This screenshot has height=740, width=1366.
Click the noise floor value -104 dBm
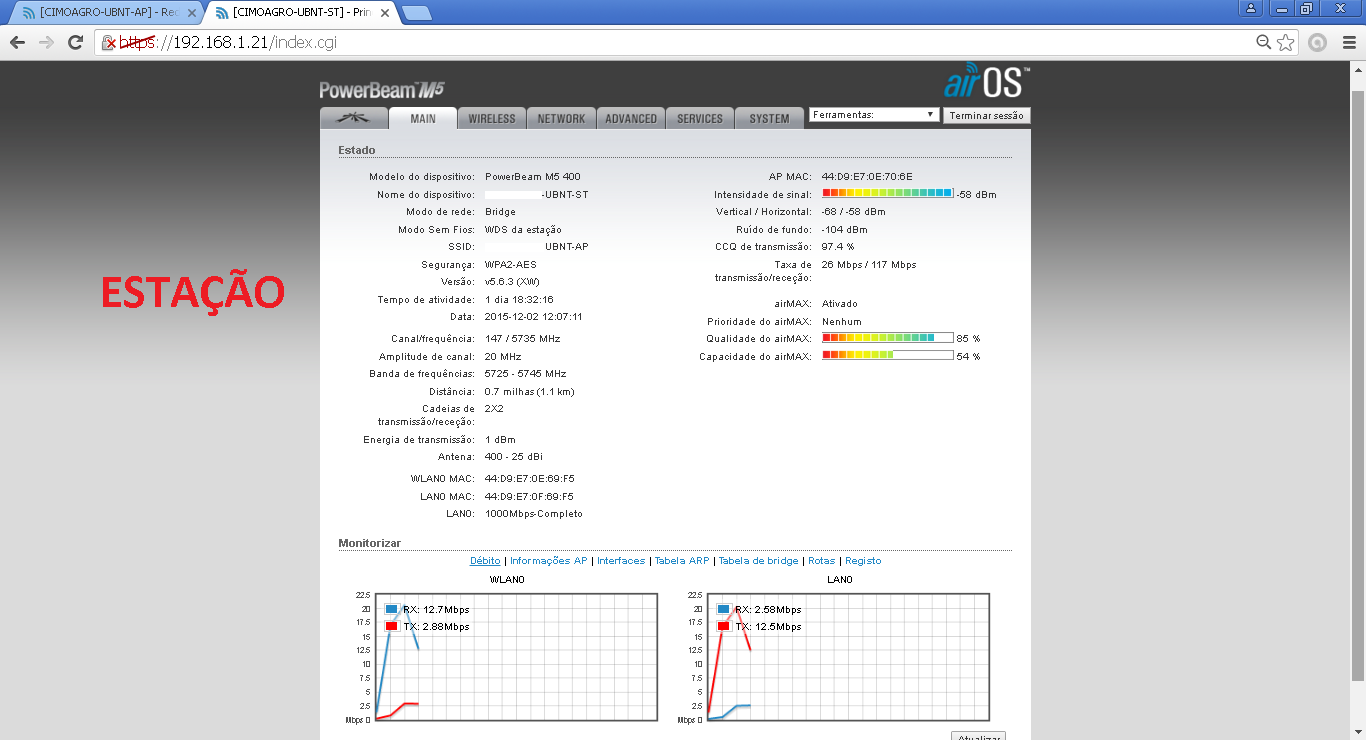click(845, 230)
